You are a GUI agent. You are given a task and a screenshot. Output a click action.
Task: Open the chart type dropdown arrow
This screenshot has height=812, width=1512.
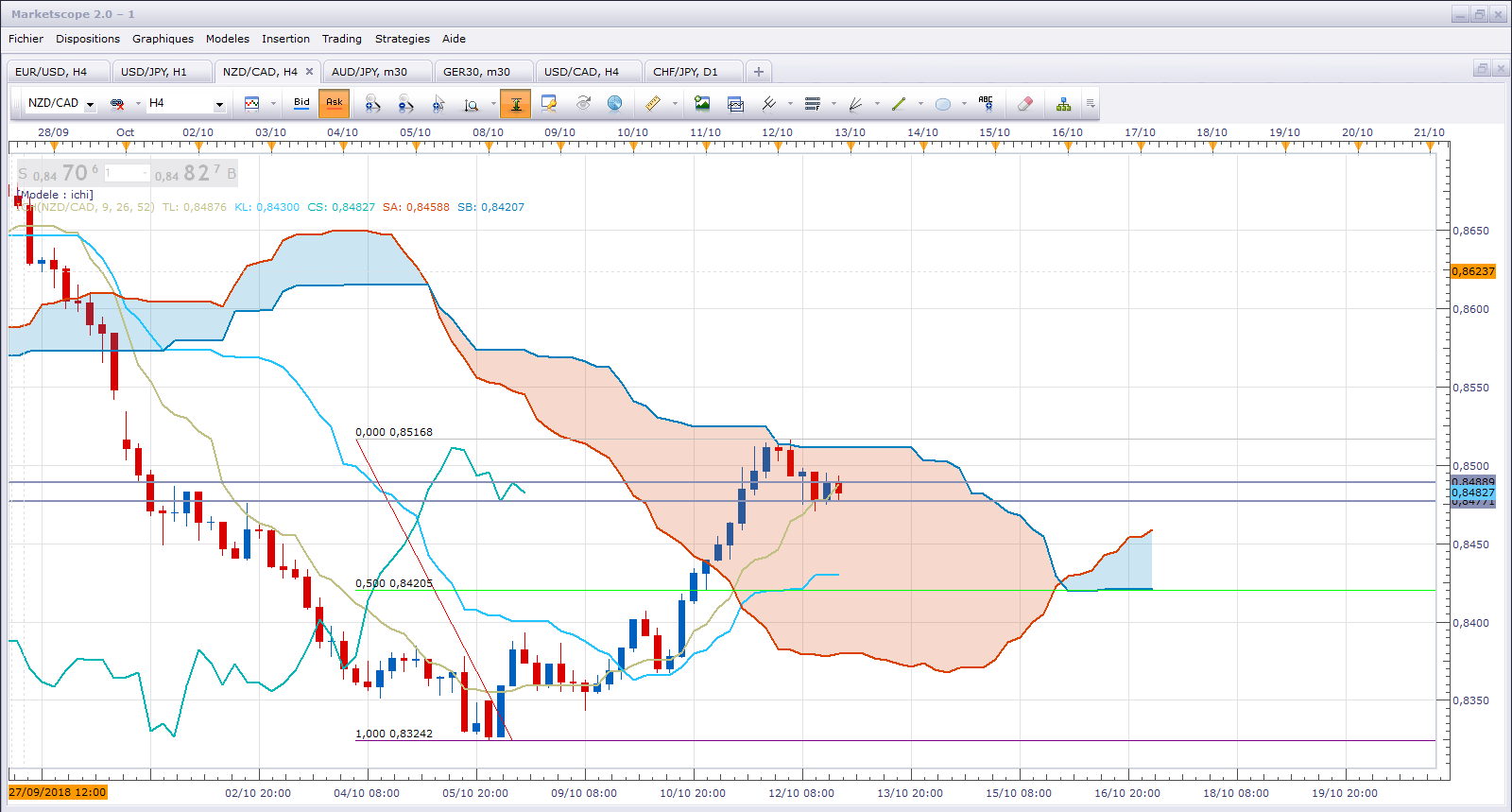point(273,104)
